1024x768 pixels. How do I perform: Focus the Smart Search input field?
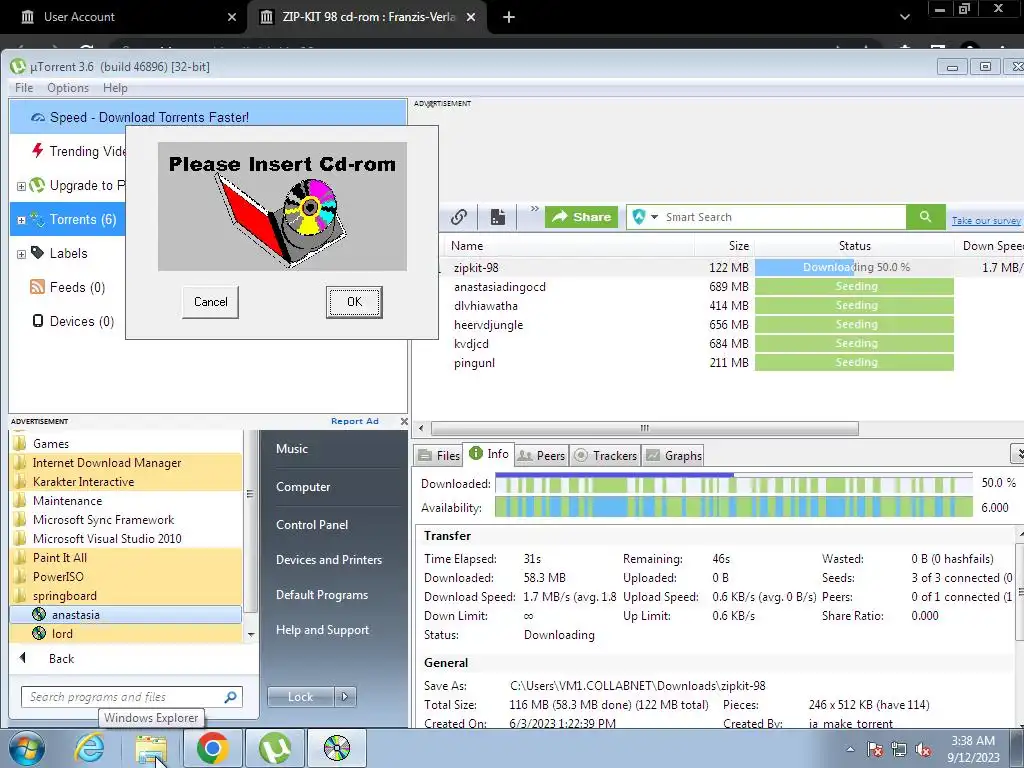pos(782,217)
